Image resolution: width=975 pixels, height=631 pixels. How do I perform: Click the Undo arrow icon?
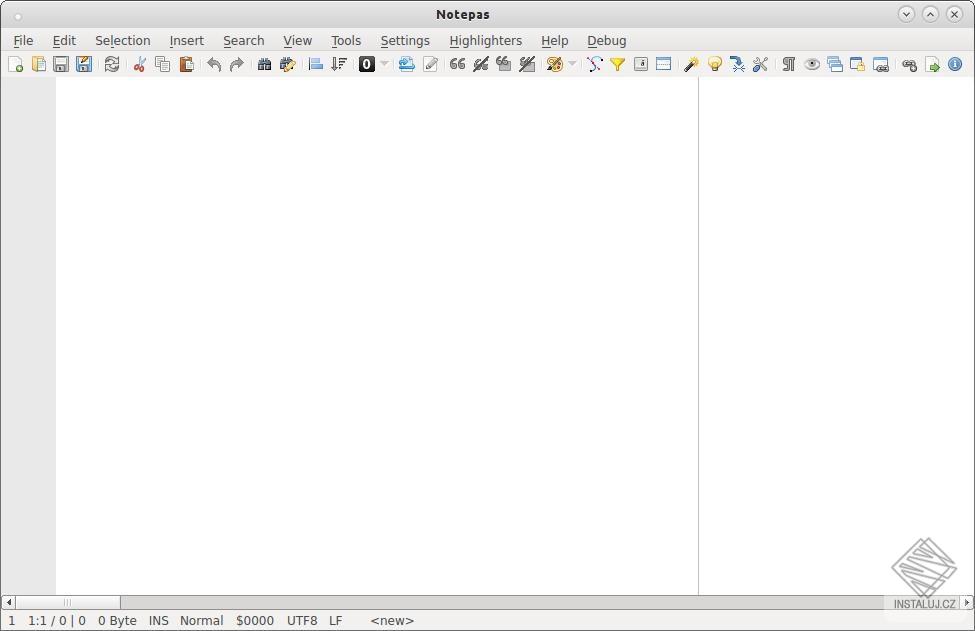(213, 64)
